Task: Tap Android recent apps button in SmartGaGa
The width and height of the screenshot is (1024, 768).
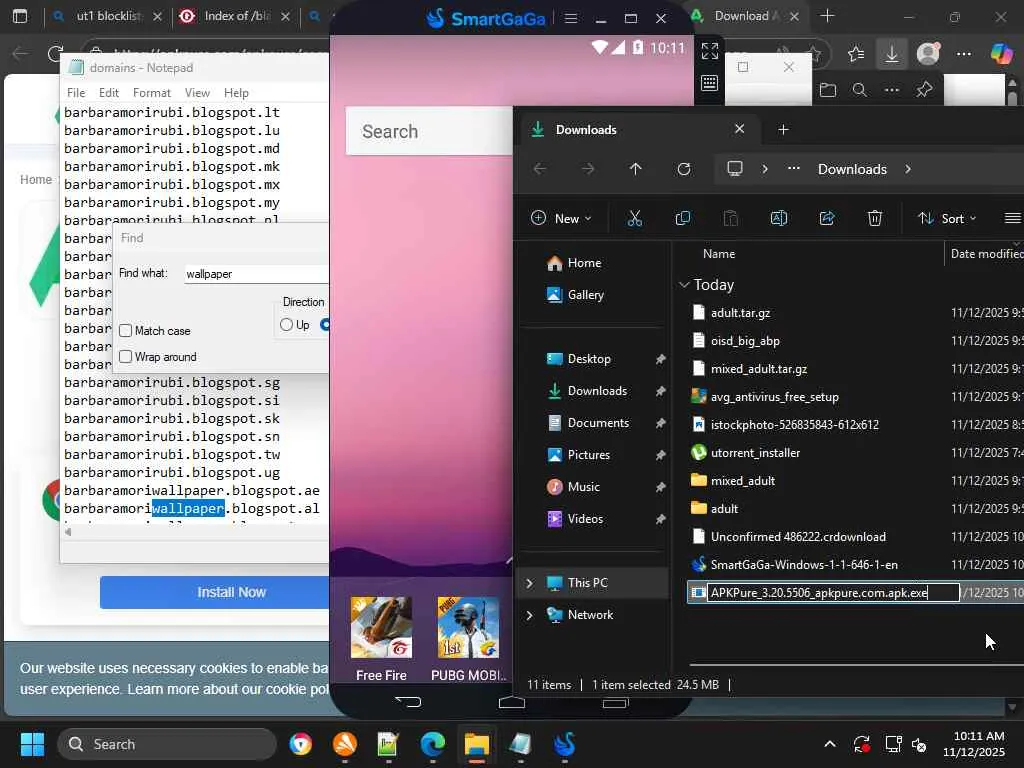Action: (615, 702)
